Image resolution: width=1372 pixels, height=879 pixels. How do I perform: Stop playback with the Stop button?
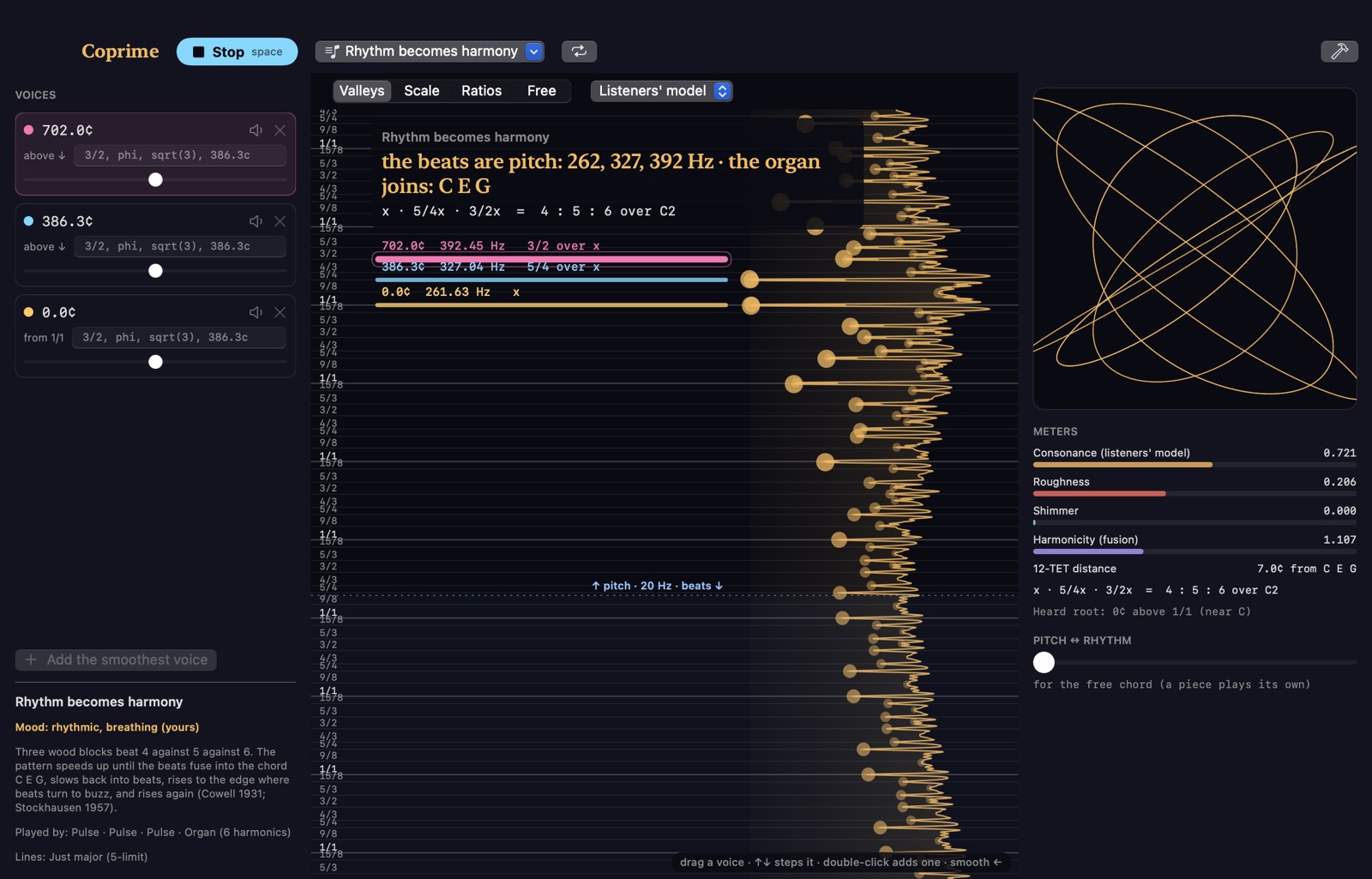click(238, 51)
